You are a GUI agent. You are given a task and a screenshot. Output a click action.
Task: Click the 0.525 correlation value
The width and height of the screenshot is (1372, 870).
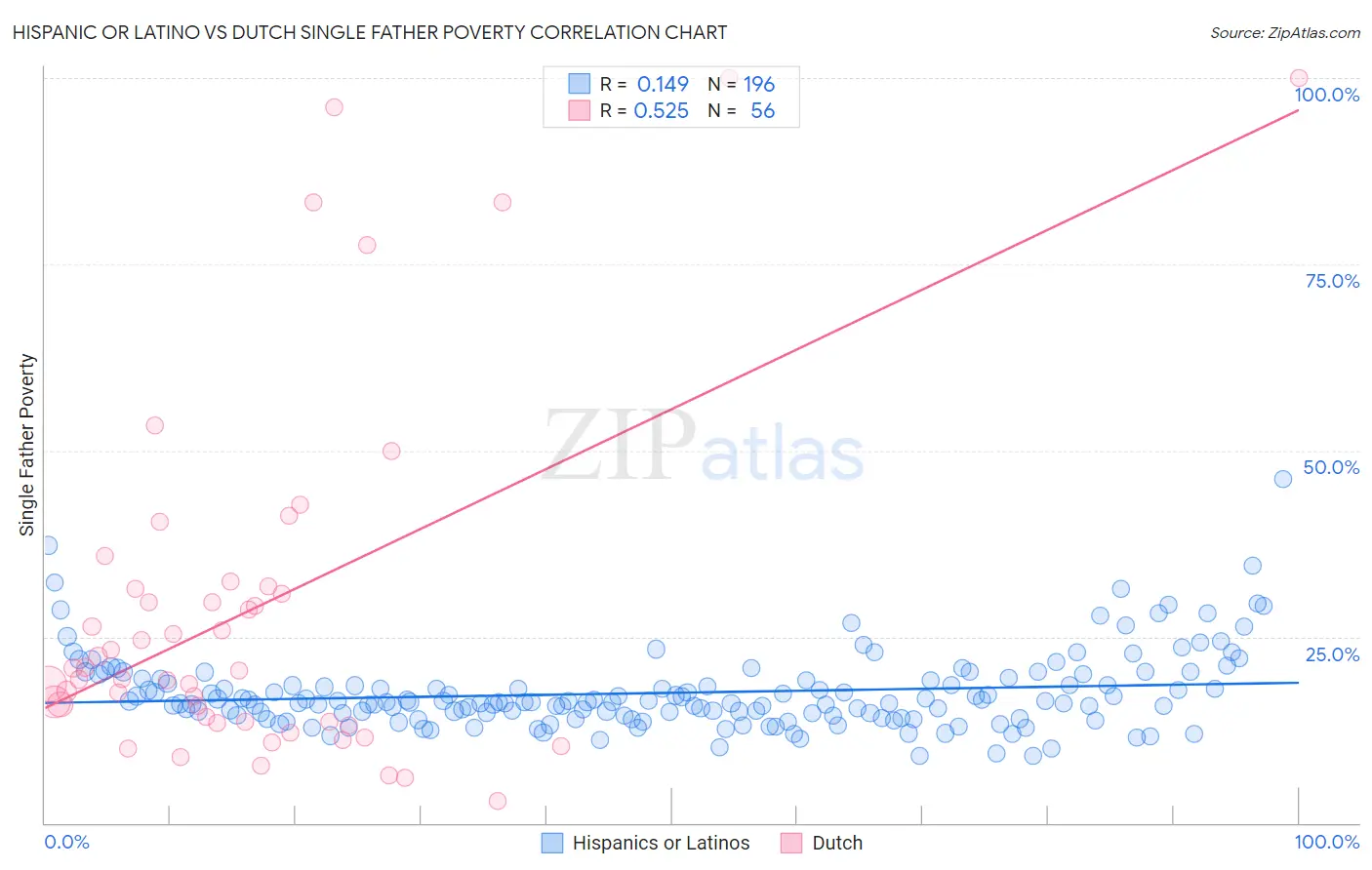coord(662,110)
